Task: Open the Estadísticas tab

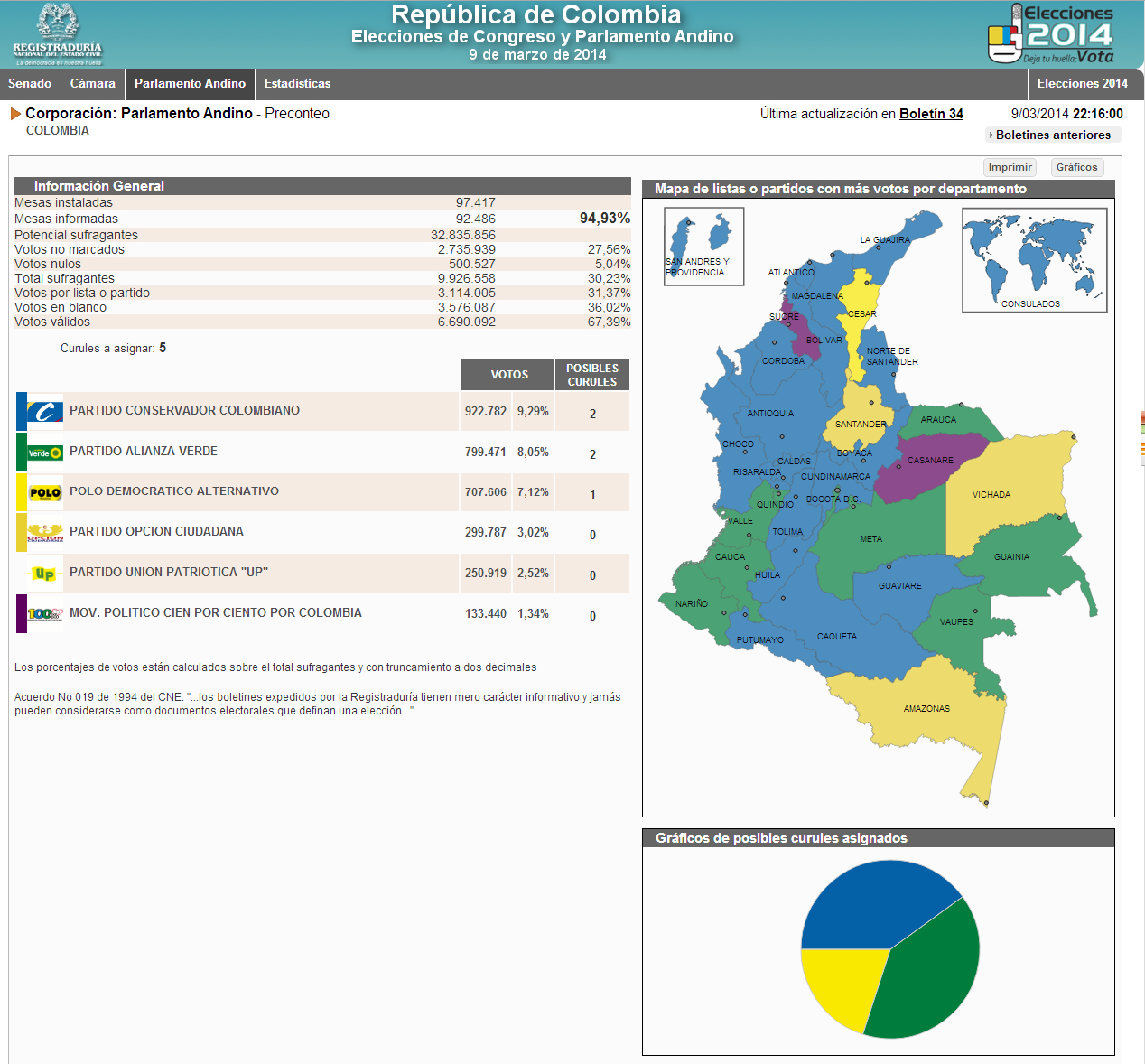Action: [297, 84]
